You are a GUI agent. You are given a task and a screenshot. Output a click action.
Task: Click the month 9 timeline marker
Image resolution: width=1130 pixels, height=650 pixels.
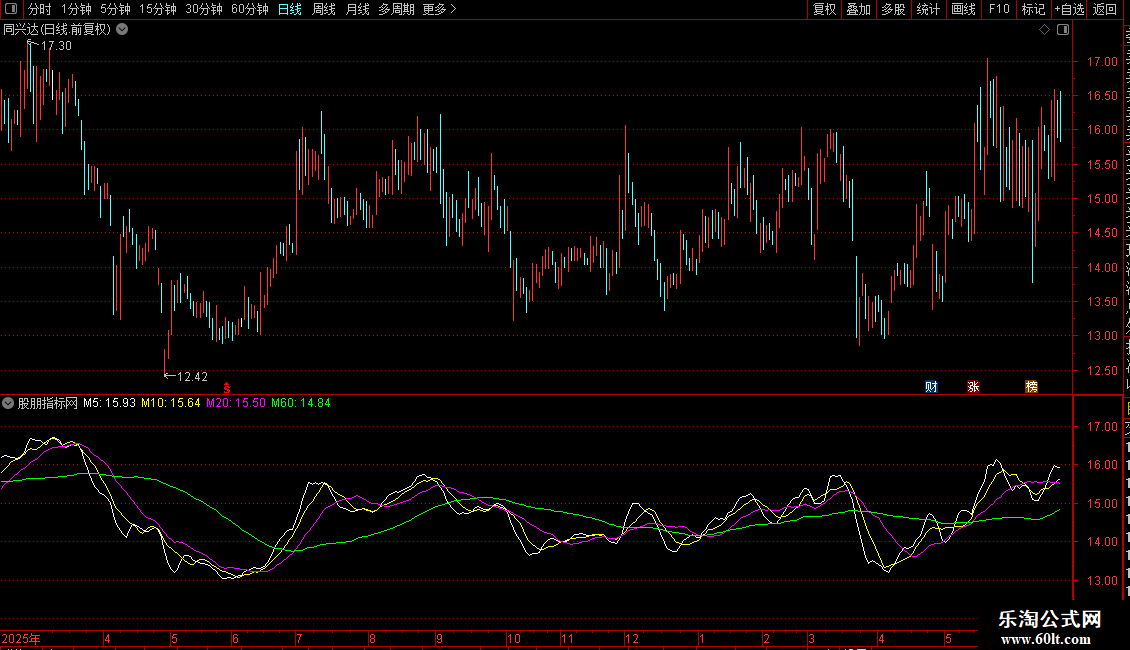(x=440, y=639)
